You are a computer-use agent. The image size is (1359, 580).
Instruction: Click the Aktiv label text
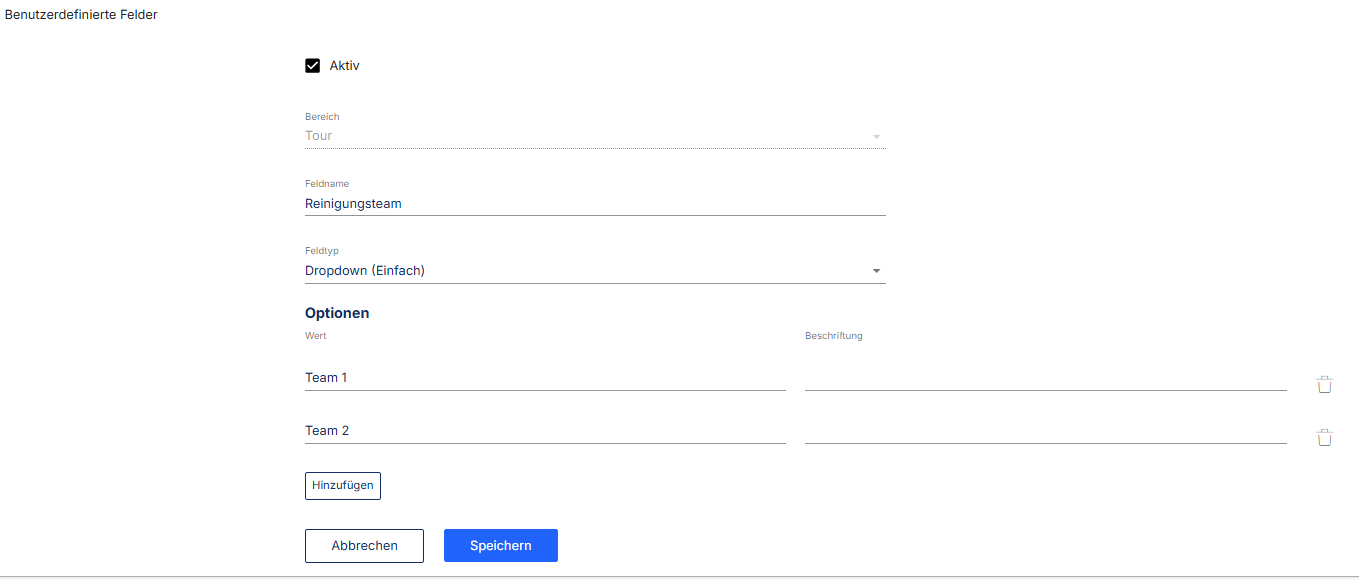pos(344,66)
